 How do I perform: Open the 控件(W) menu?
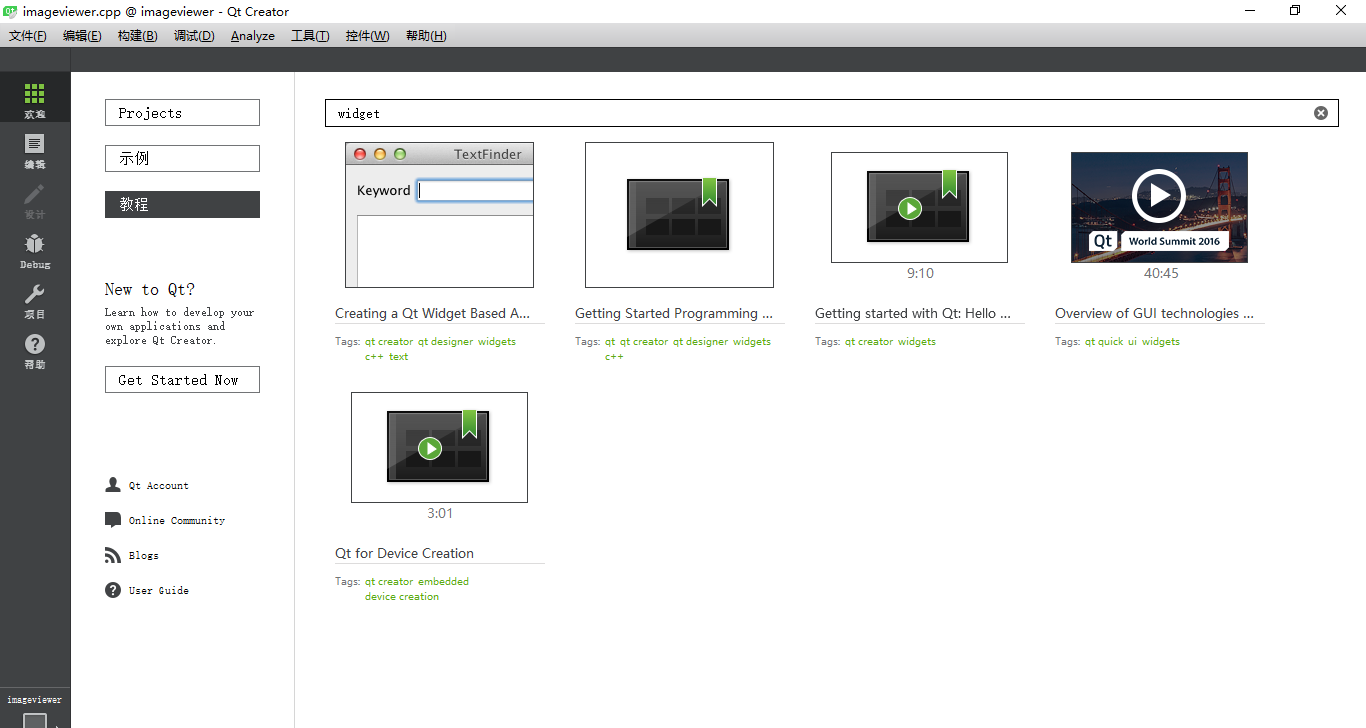tap(367, 36)
